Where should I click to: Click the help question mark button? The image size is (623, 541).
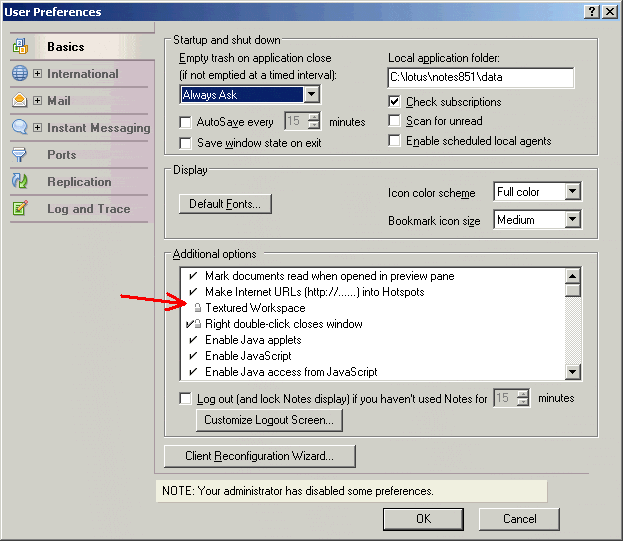tap(588, 11)
